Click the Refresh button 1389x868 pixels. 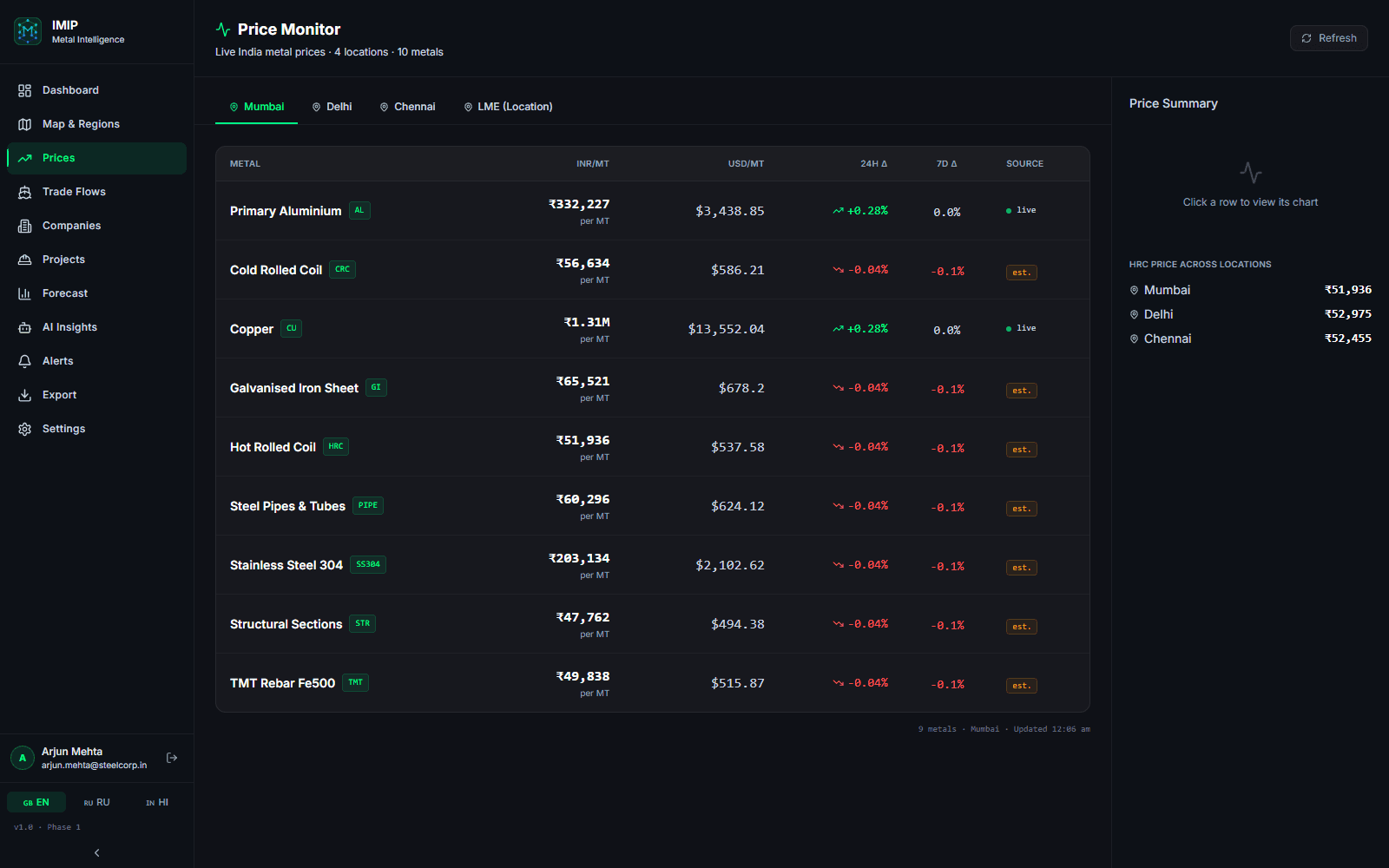tap(1328, 38)
